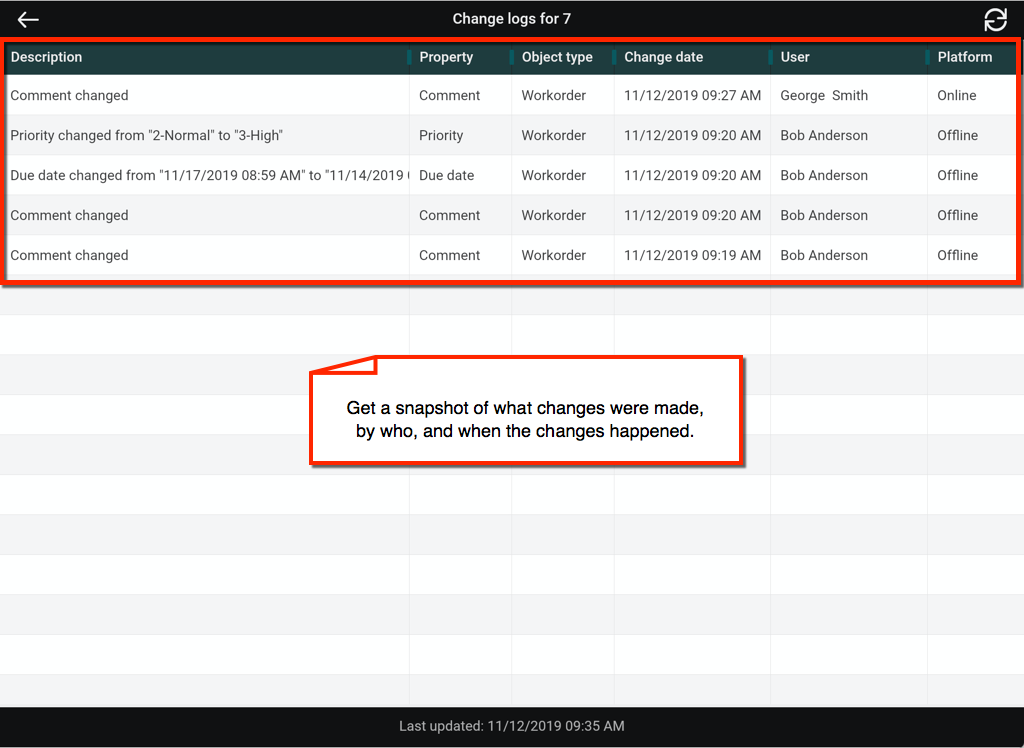This screenshot has height=748, width=1024.
Task: Click the Property column header
Action: tap(446, 57)
